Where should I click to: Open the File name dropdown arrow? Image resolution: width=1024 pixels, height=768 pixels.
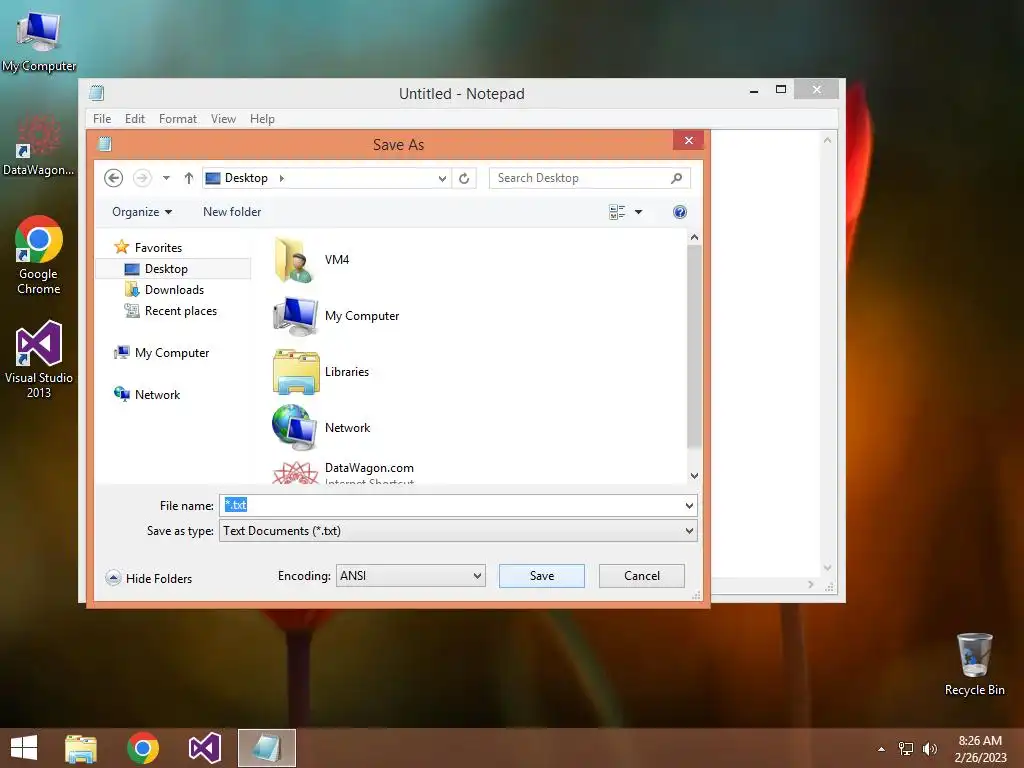(x=689, y=505)
